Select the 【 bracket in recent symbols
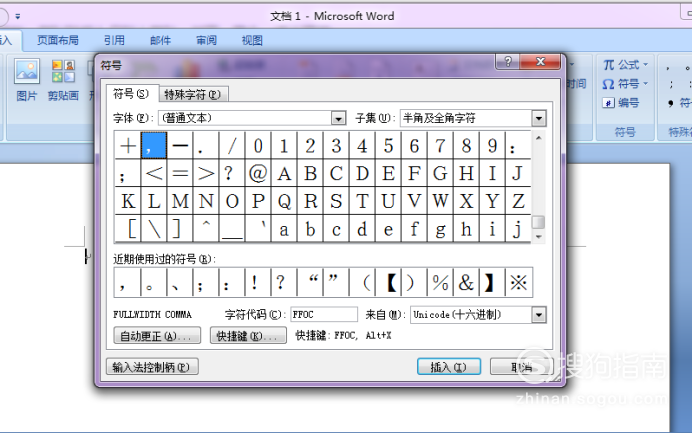Viewport: 692px width, 433px height. [x=388, y=282]
